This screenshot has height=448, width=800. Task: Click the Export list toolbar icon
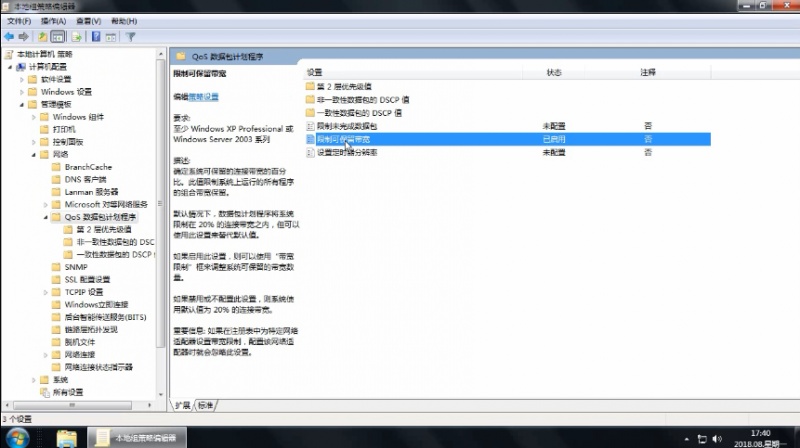click(77, 37)
